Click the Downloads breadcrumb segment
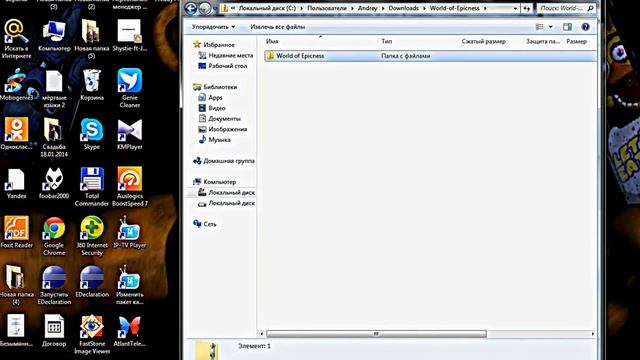640x360 pixels. [x=403, y=8]
